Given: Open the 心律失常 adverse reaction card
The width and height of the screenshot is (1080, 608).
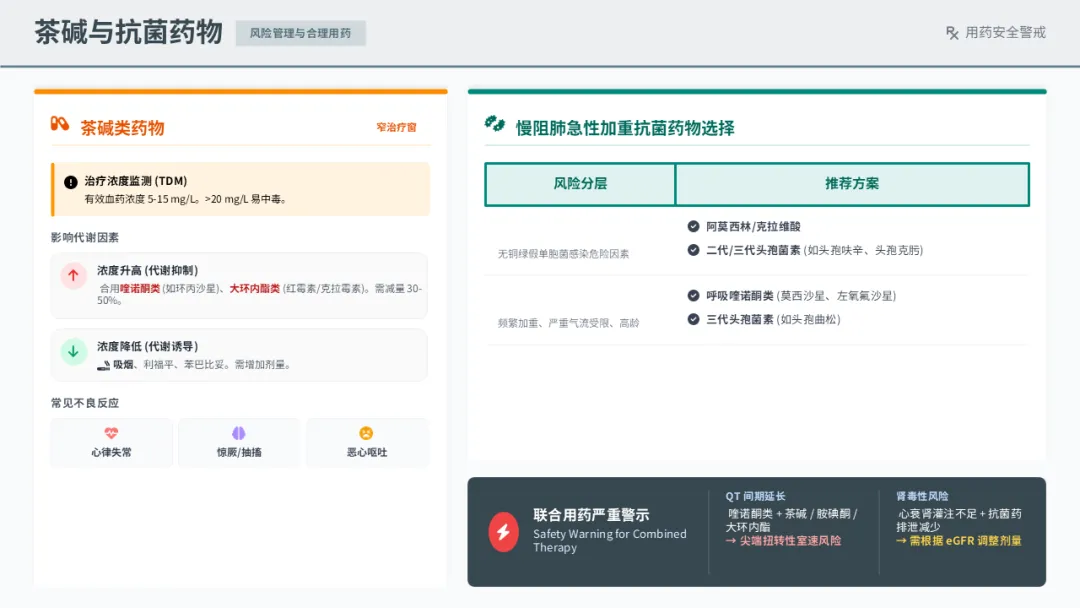Looking at the screenshot, I should [x=112, y=443].
